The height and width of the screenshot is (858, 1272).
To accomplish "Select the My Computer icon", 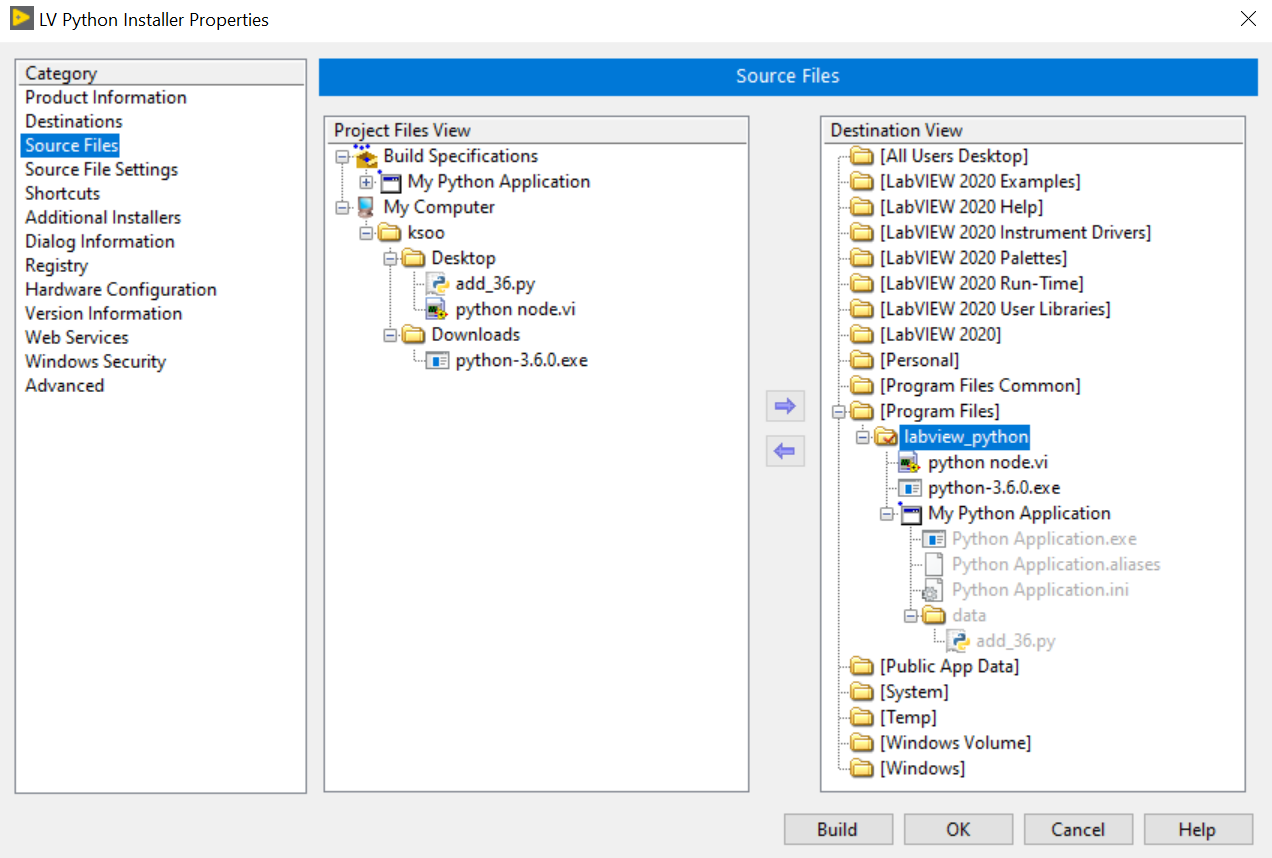I will coord(367,207).
